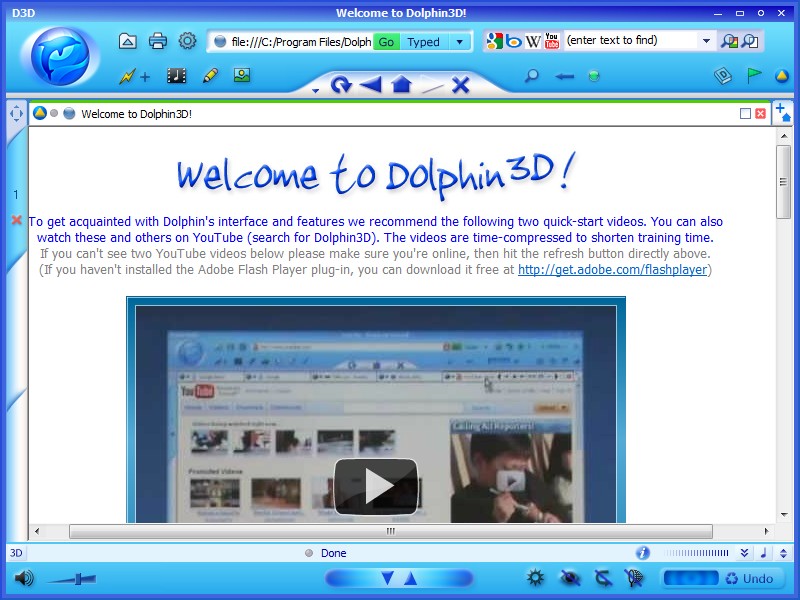Expand the double-chevron in status bar
The image size is (800, 600).
[x=744, y=553]
